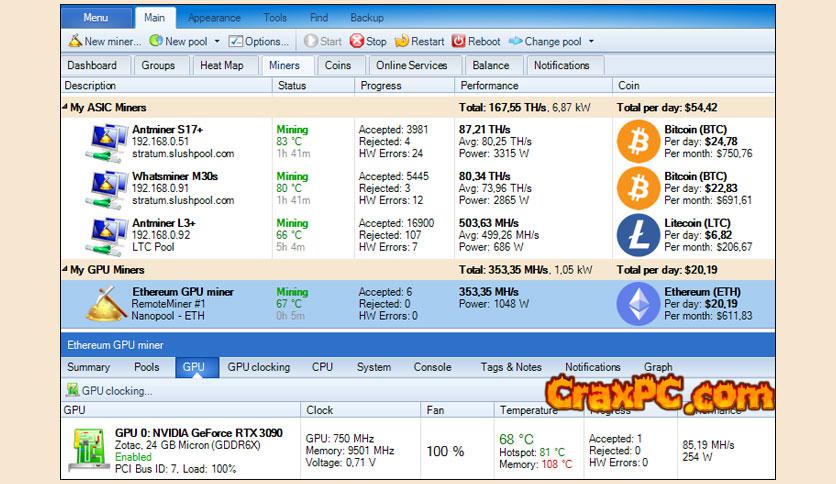Open the Summary detail tab
This screenshot has width=836, height=484.
coord(89,367)
